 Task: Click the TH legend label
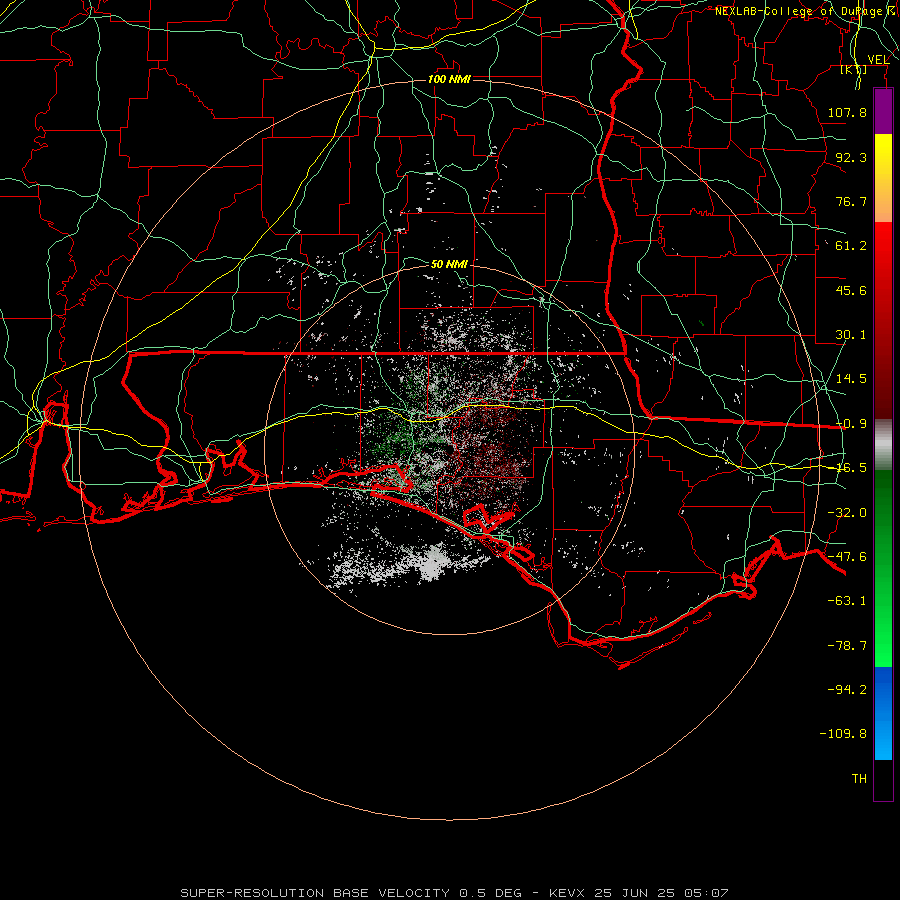[859, 779]
